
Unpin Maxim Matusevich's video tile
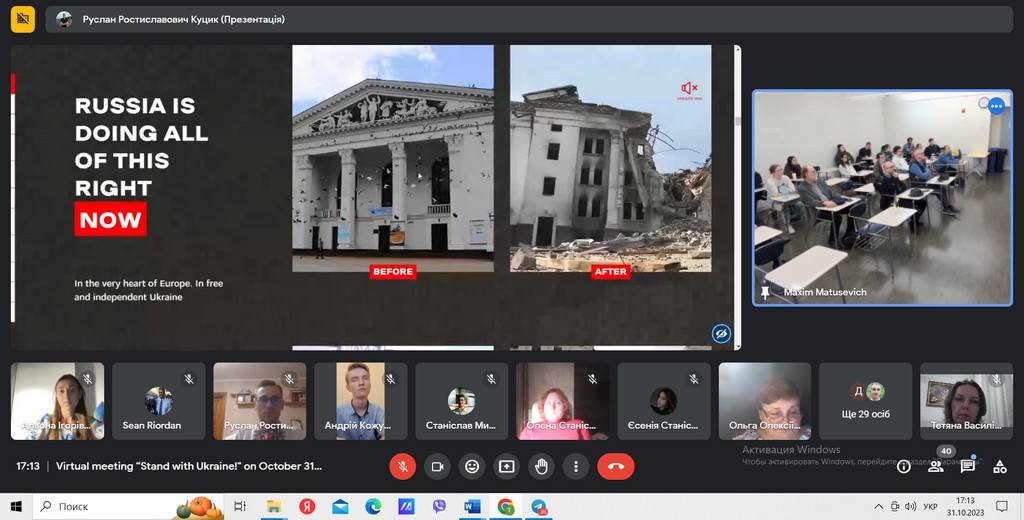coord(766,292)
